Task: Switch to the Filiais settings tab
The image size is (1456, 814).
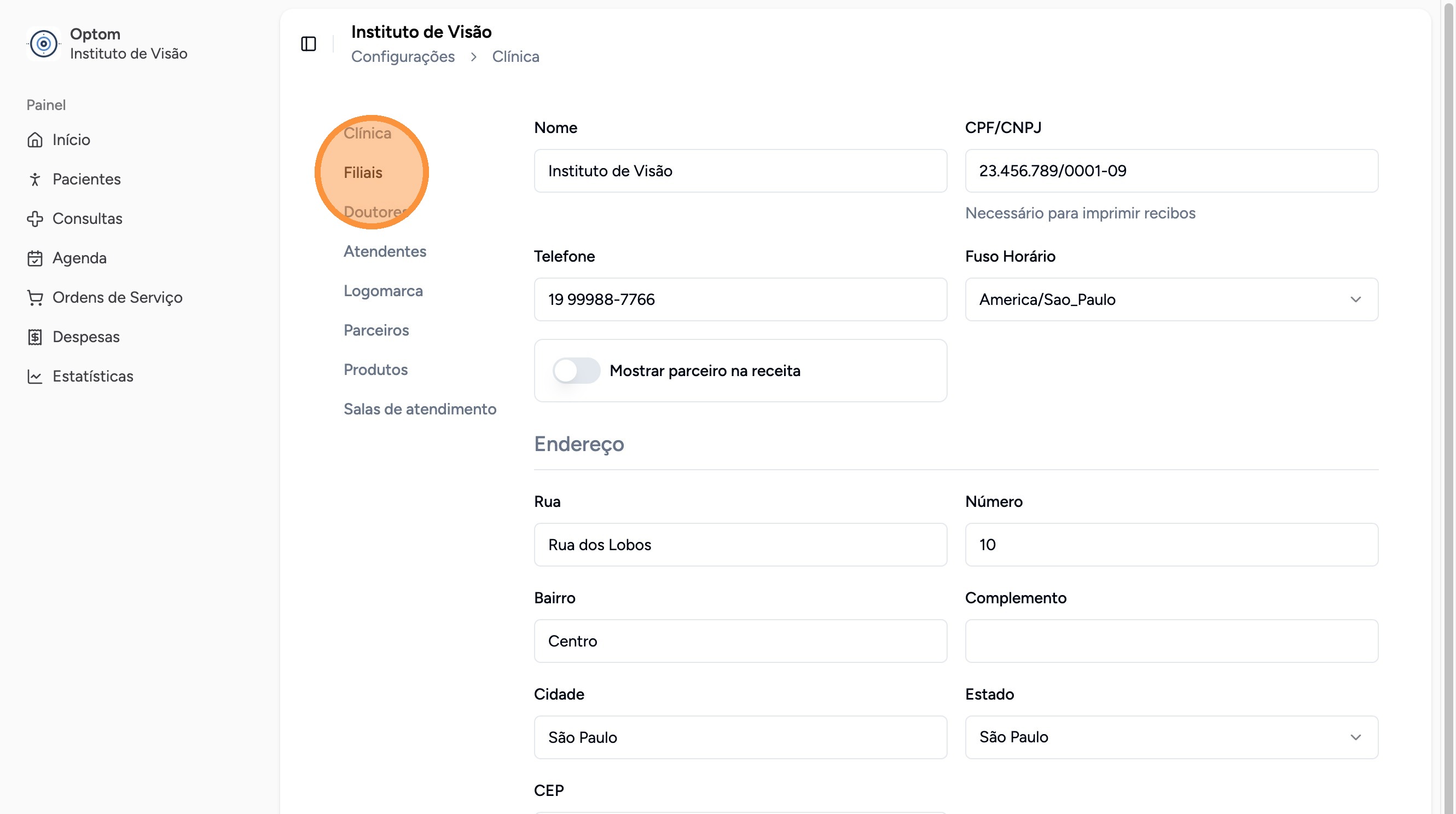Action: pos(363,172)
